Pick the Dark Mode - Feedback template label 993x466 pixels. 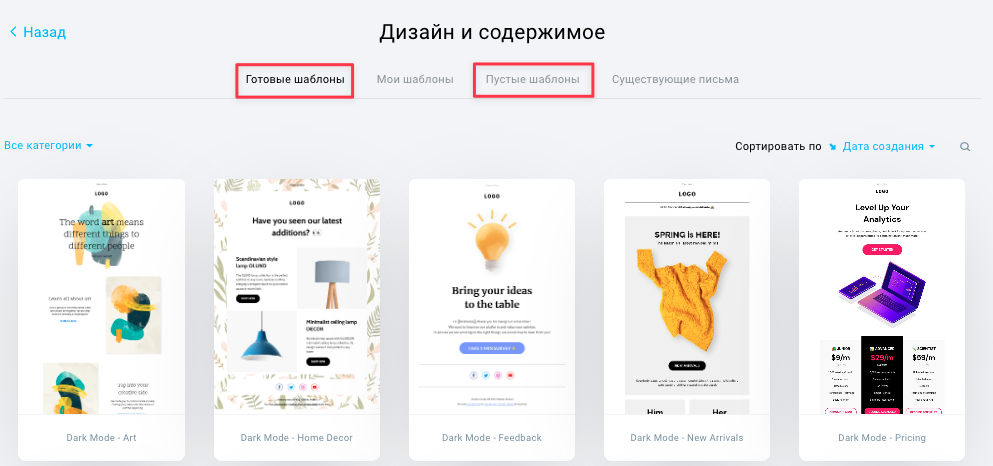click(492, 438)
